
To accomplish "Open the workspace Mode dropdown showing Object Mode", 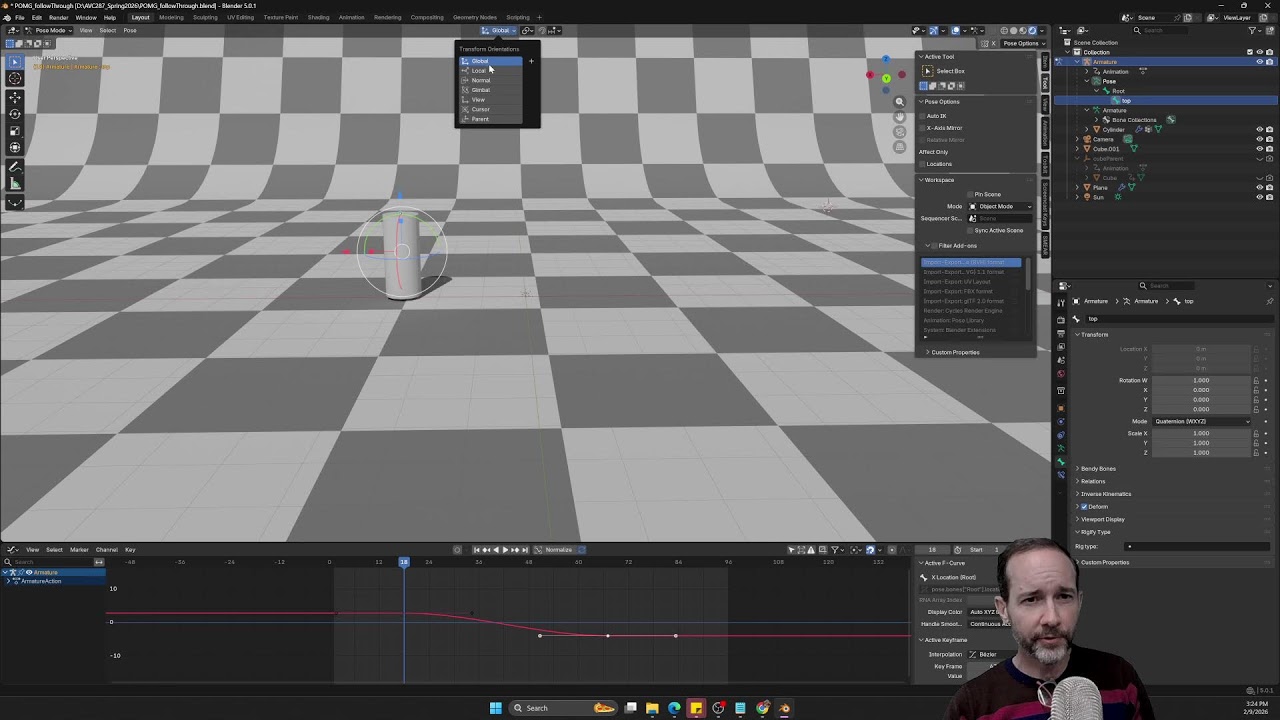I will click(x=1000, y=206).
